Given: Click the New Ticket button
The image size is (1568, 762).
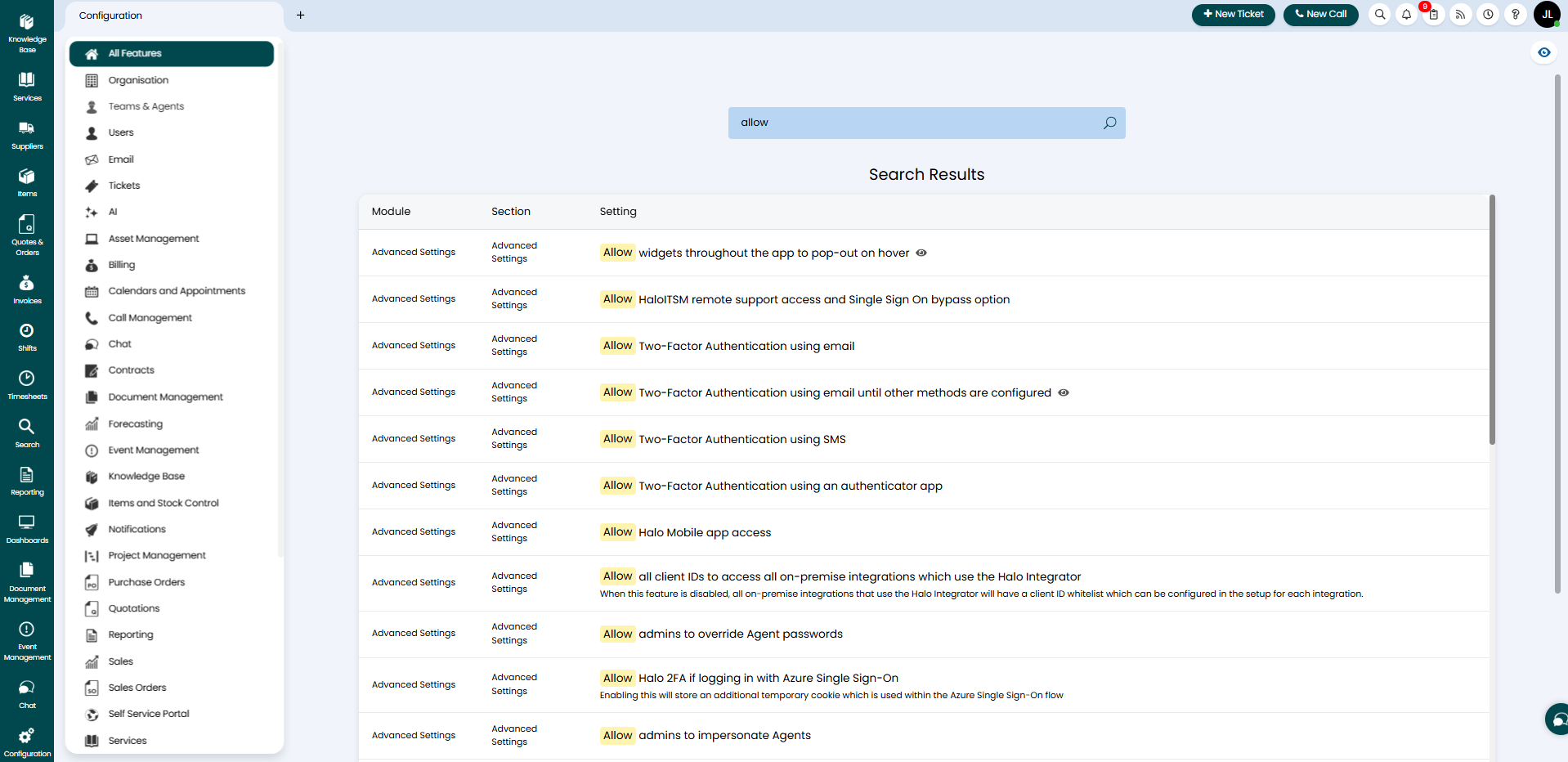Looking at the screenshot, I should (1233, 15).
